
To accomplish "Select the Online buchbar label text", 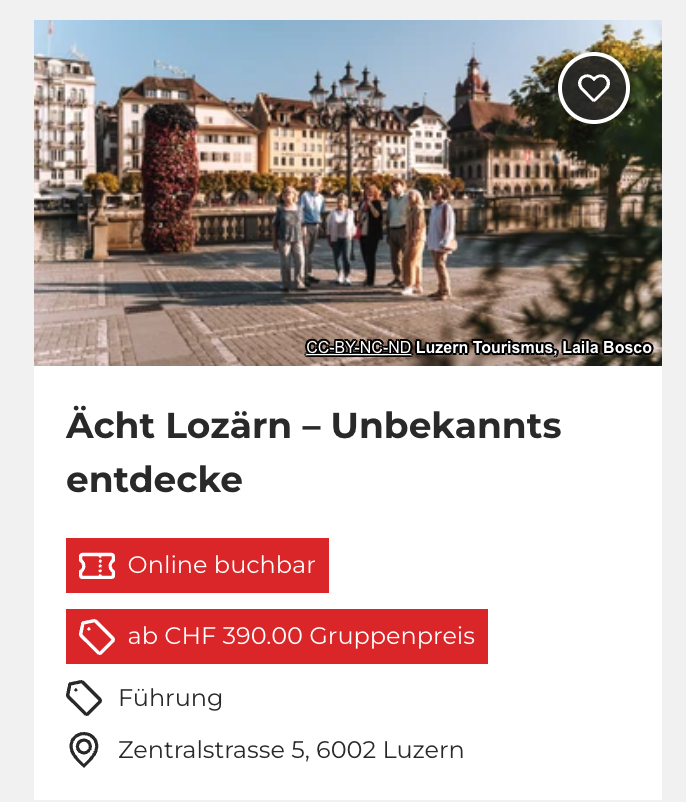I will coord(222,565).
